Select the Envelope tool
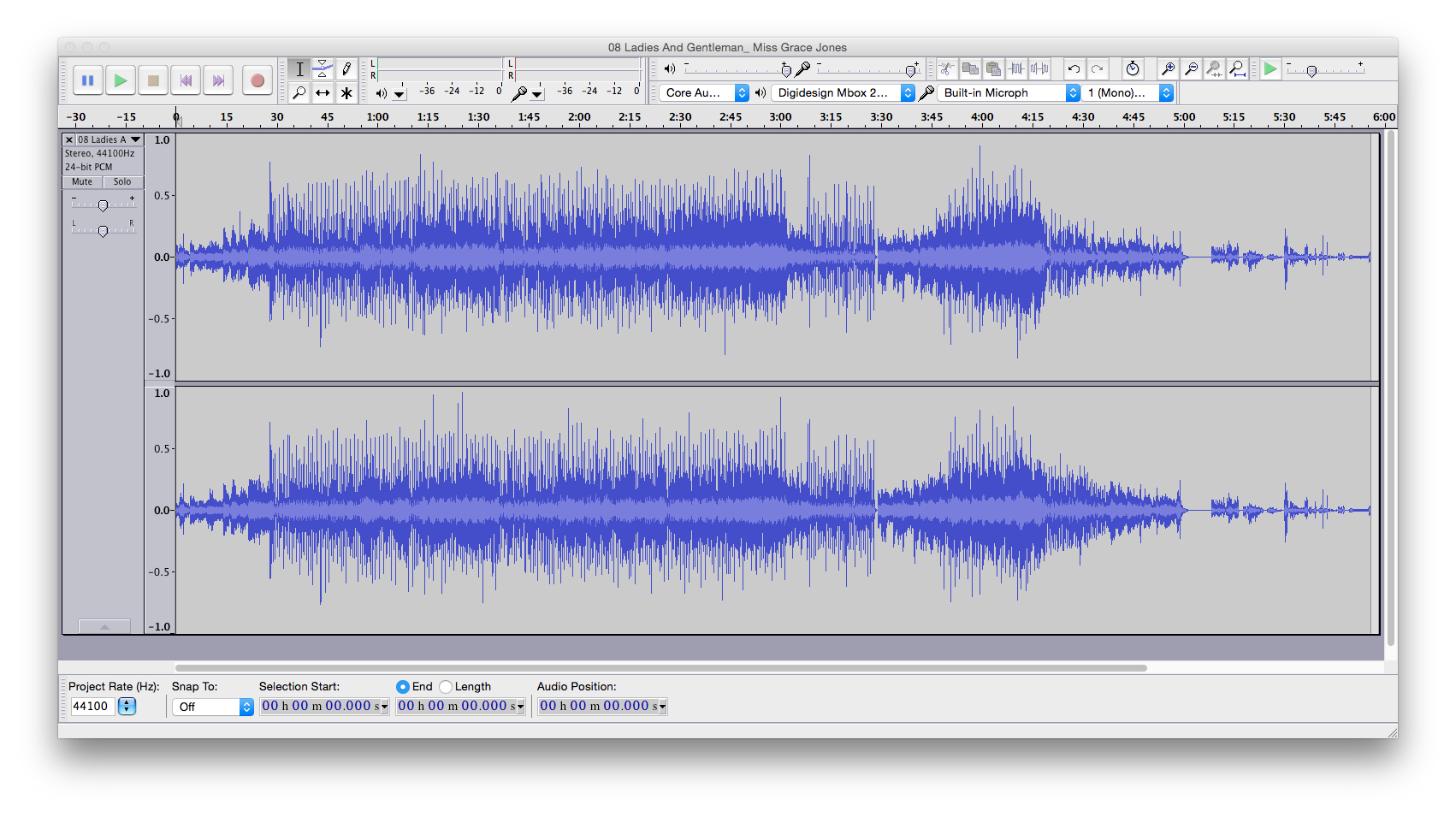The height and width of the screenshot is (817, 1456). 323,69
